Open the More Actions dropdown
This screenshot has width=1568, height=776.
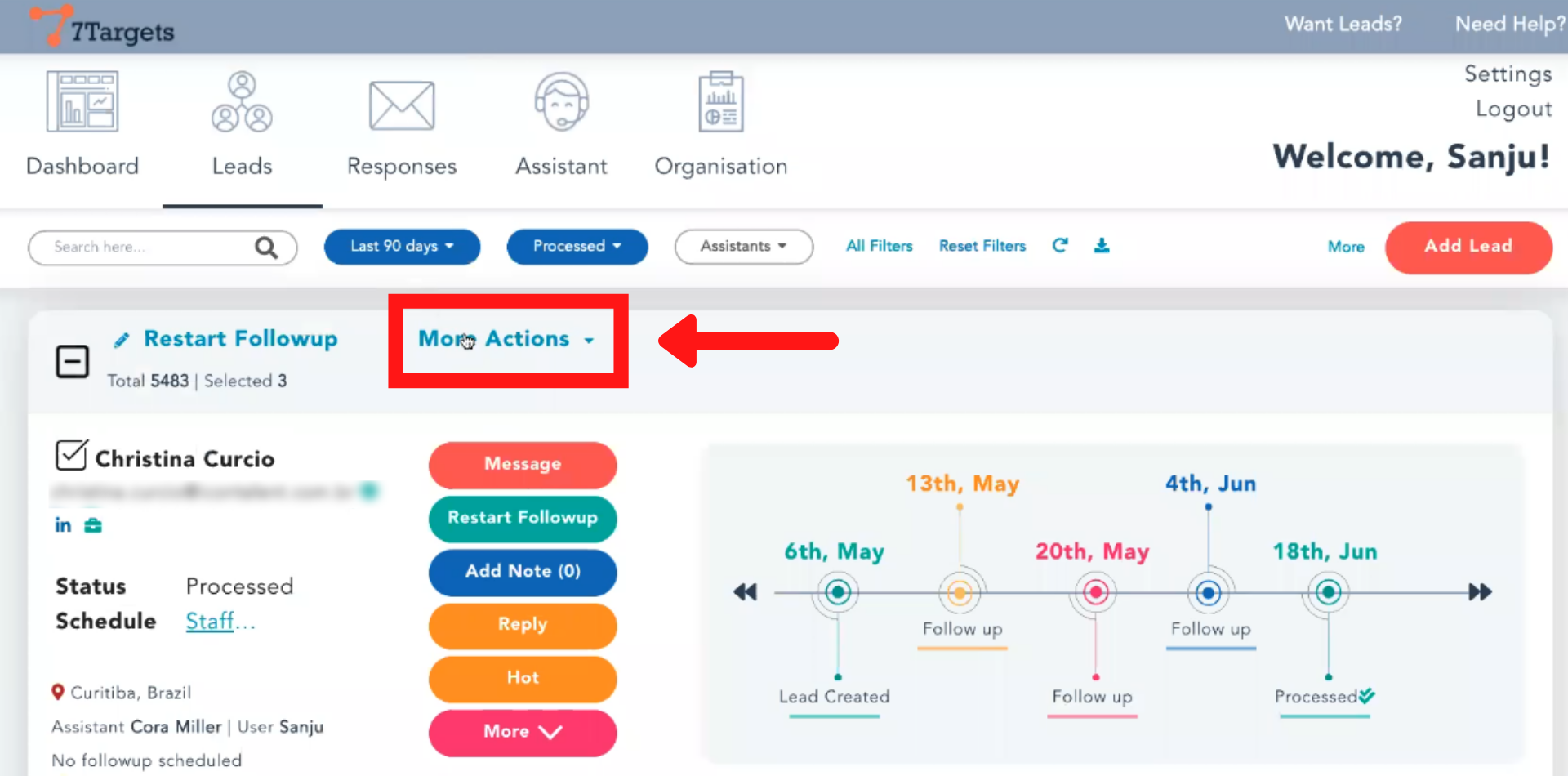pyautogui.click(x=506, y=339)
